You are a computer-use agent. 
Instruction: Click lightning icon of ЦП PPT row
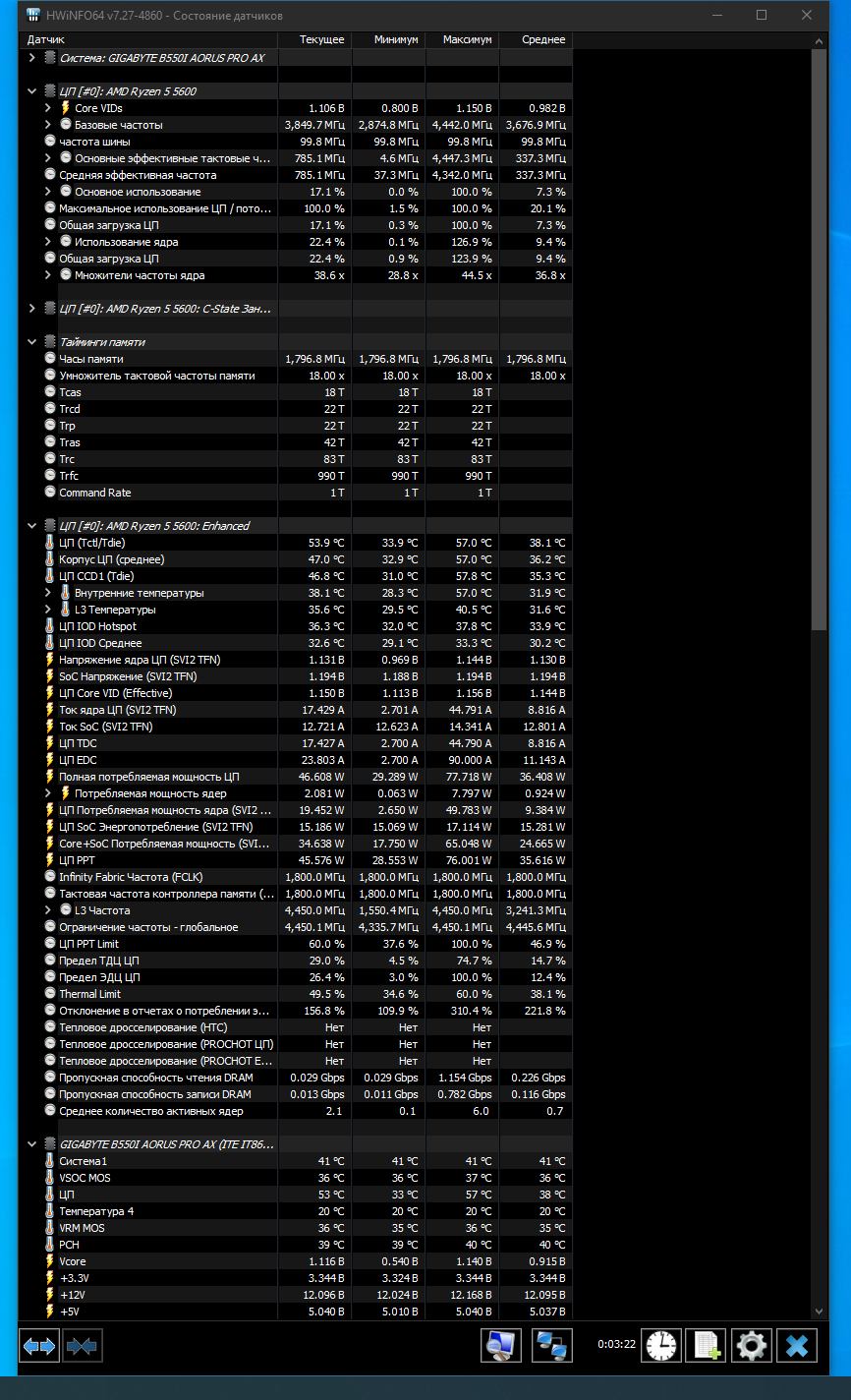[x=50, y=860]
